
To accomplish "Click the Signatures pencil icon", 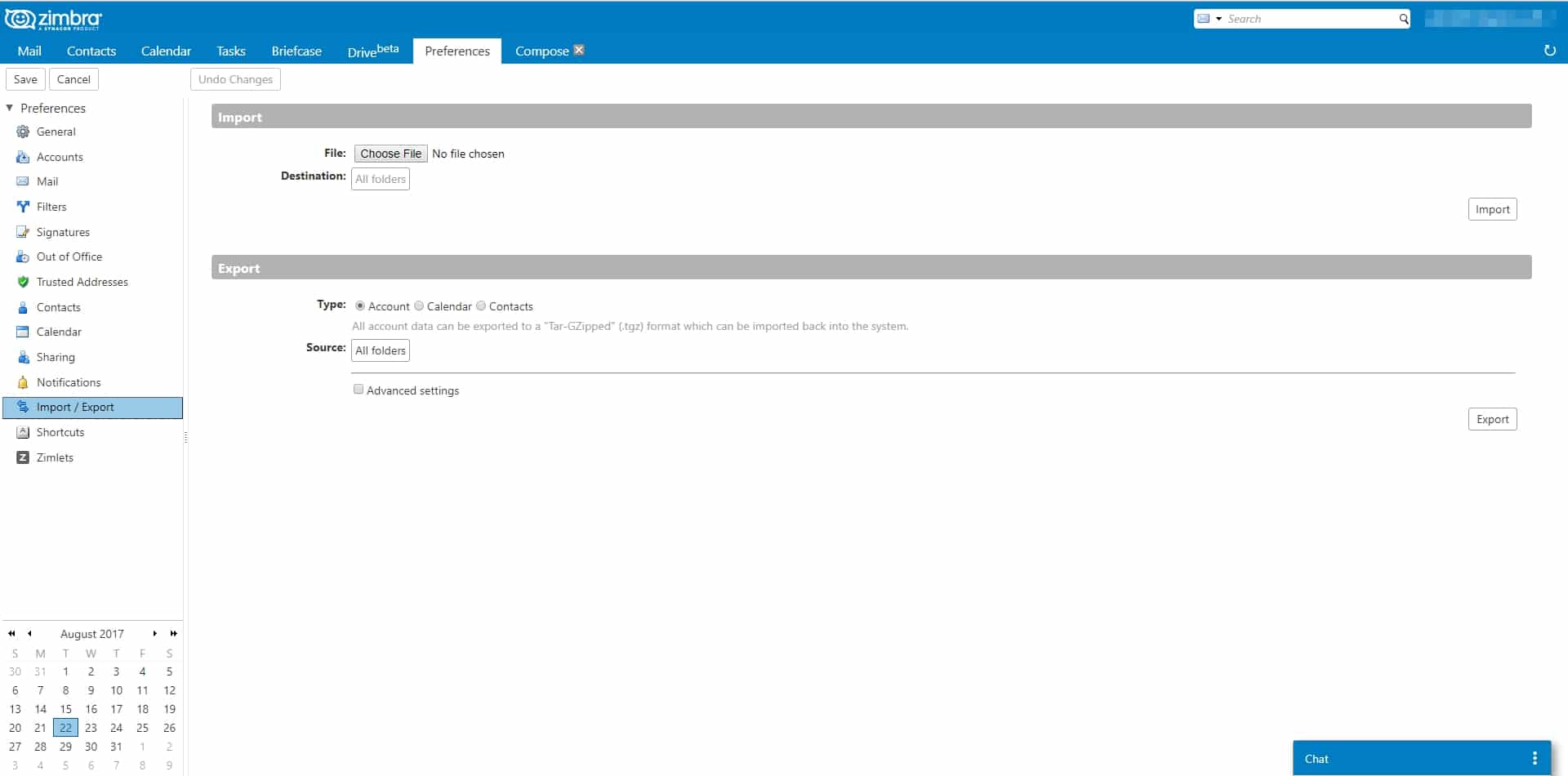I will (23, 232).
